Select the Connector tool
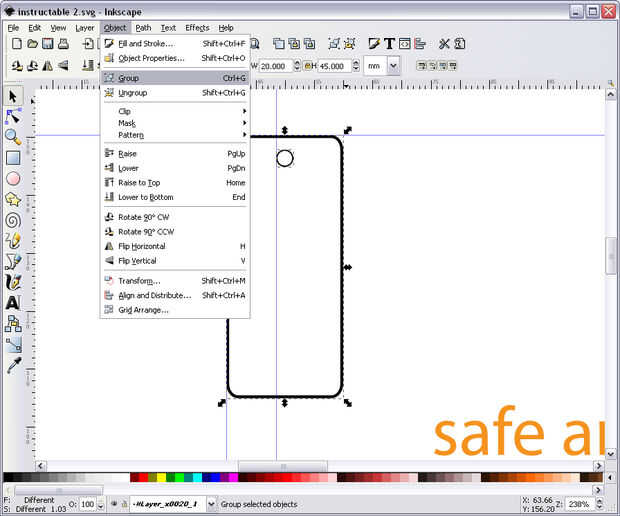This screenshot has width=620, height=516. (13, 323)
